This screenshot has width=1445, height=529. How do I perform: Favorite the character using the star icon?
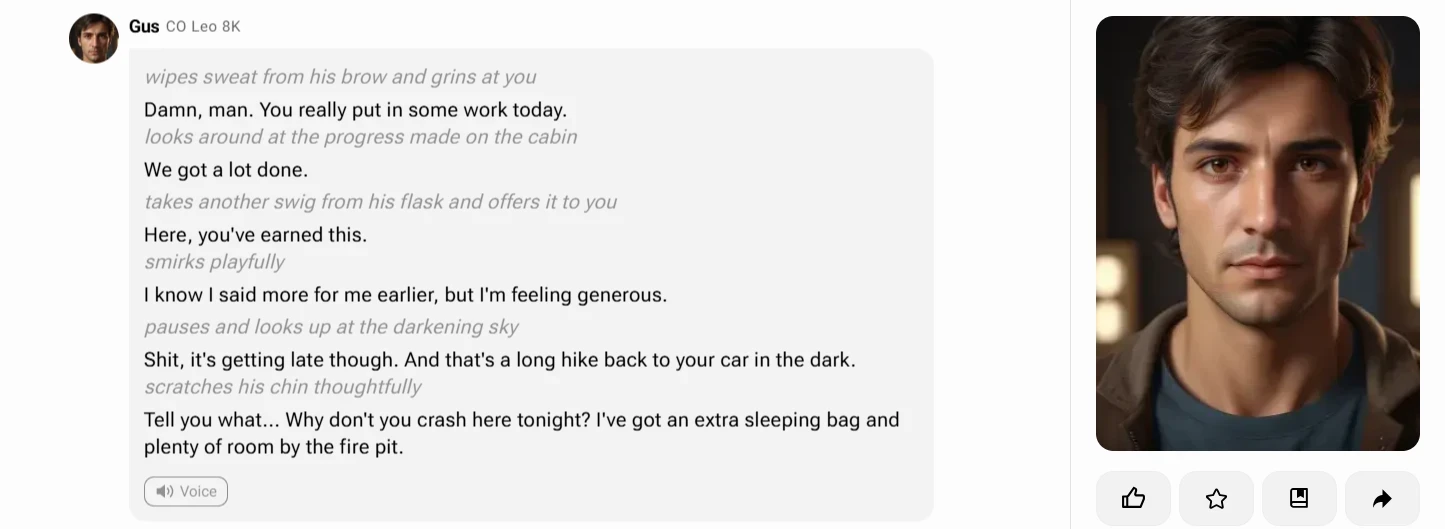1216,498
